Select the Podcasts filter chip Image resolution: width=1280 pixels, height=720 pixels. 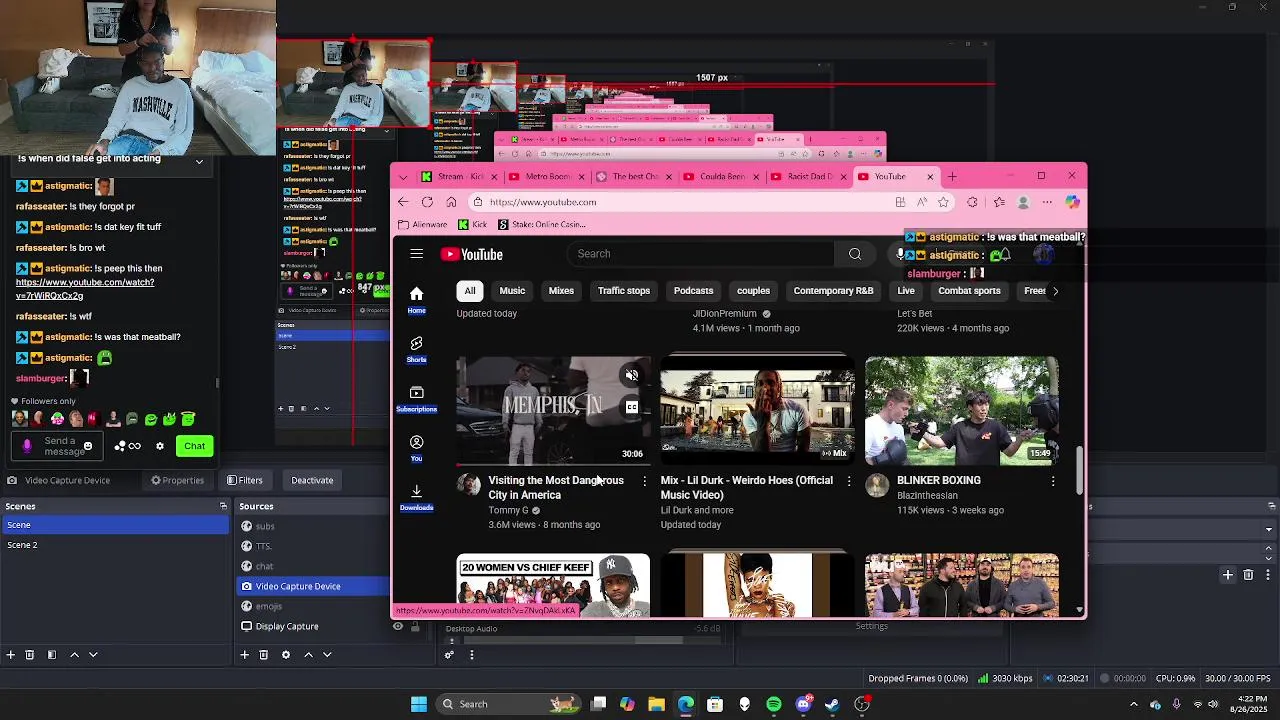(x=693, y=291)
